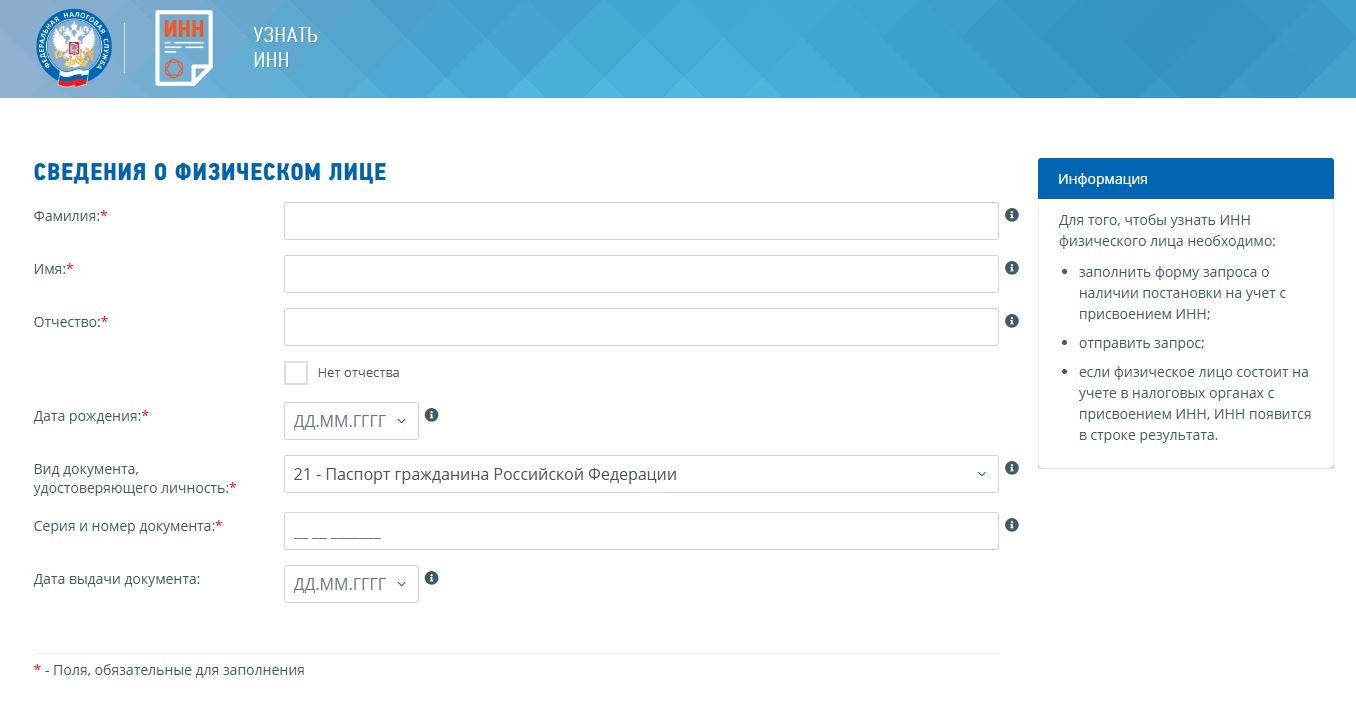Click the Нет отчества label text
The image size is (1356, 705).
(x=358, y=373)
